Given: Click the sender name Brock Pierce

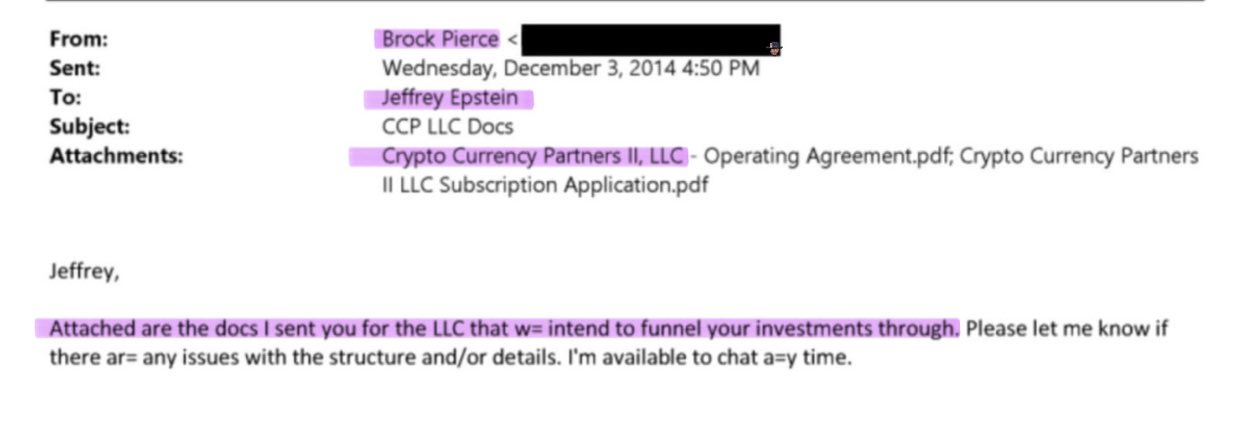Looking at the screenshot, I should [x=439, y=40].
